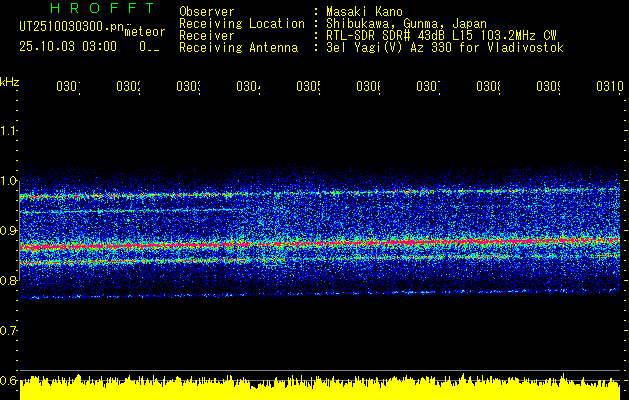Click the Observer label
Image resolution: width=629 pixels, height=400 pixels.
[207, 12]
